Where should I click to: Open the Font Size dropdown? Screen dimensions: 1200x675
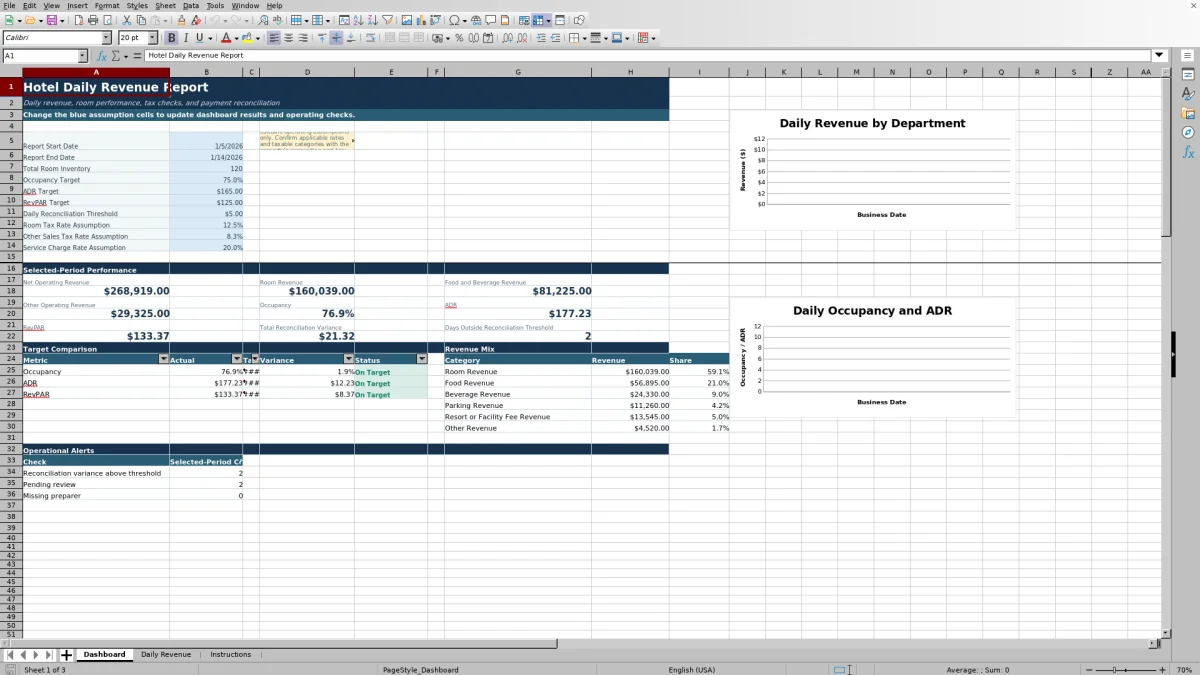coord(153,38)
